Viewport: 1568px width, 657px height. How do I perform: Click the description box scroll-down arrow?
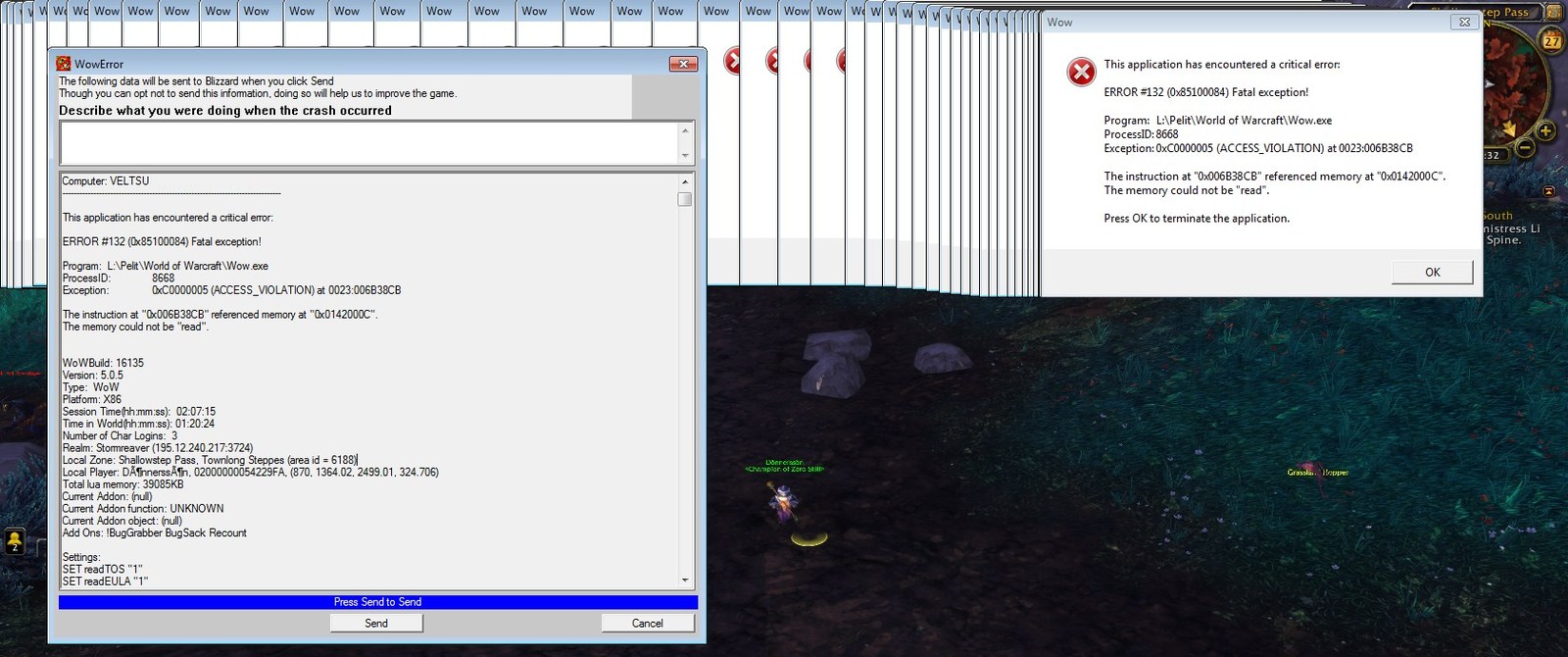[x=685, y=156]
